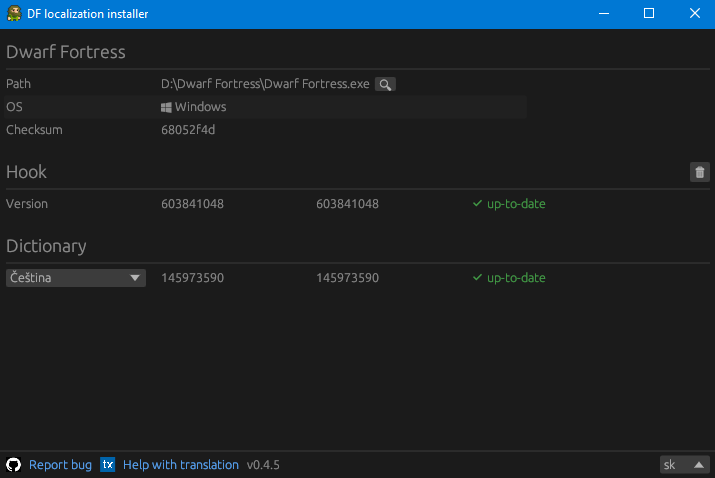The image size is (715, 478).
Task: Click the browse magnifier icon next to Path
Action: tap(385, 85)
